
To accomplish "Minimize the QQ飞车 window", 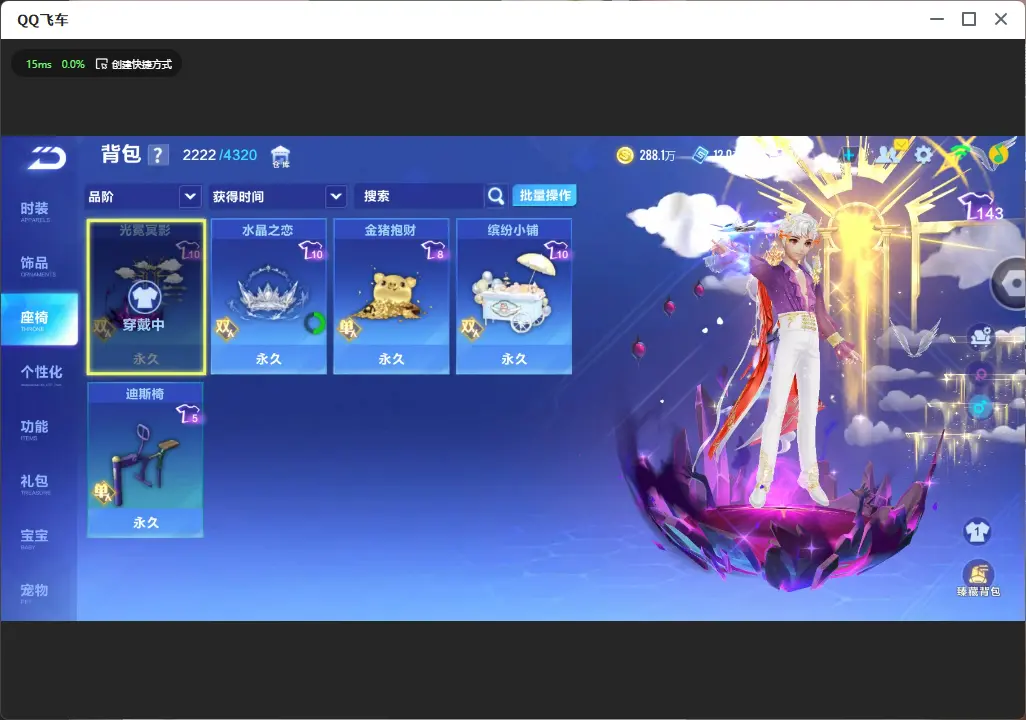I will (937, 20).
